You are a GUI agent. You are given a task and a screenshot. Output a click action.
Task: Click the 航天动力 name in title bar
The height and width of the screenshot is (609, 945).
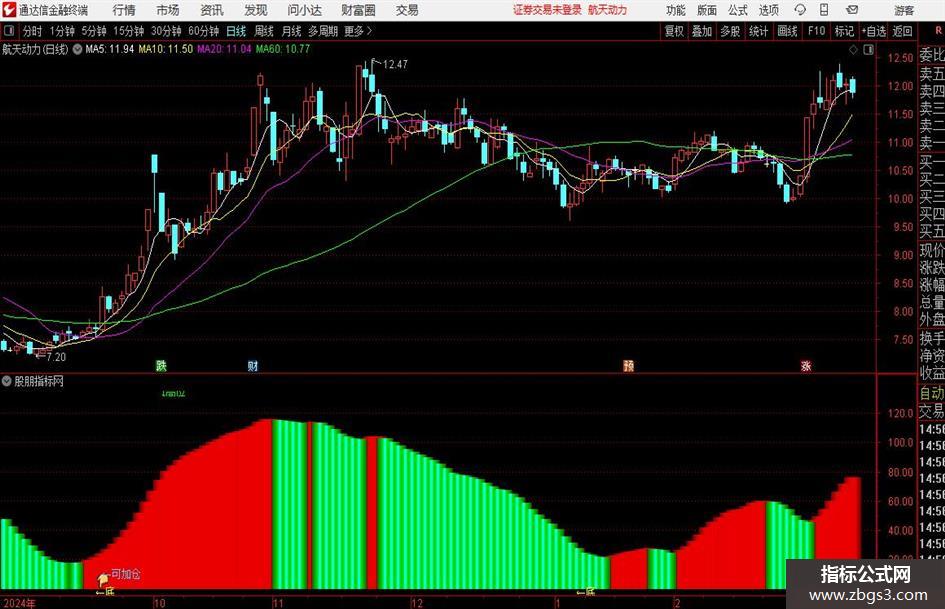click(608, 10)
